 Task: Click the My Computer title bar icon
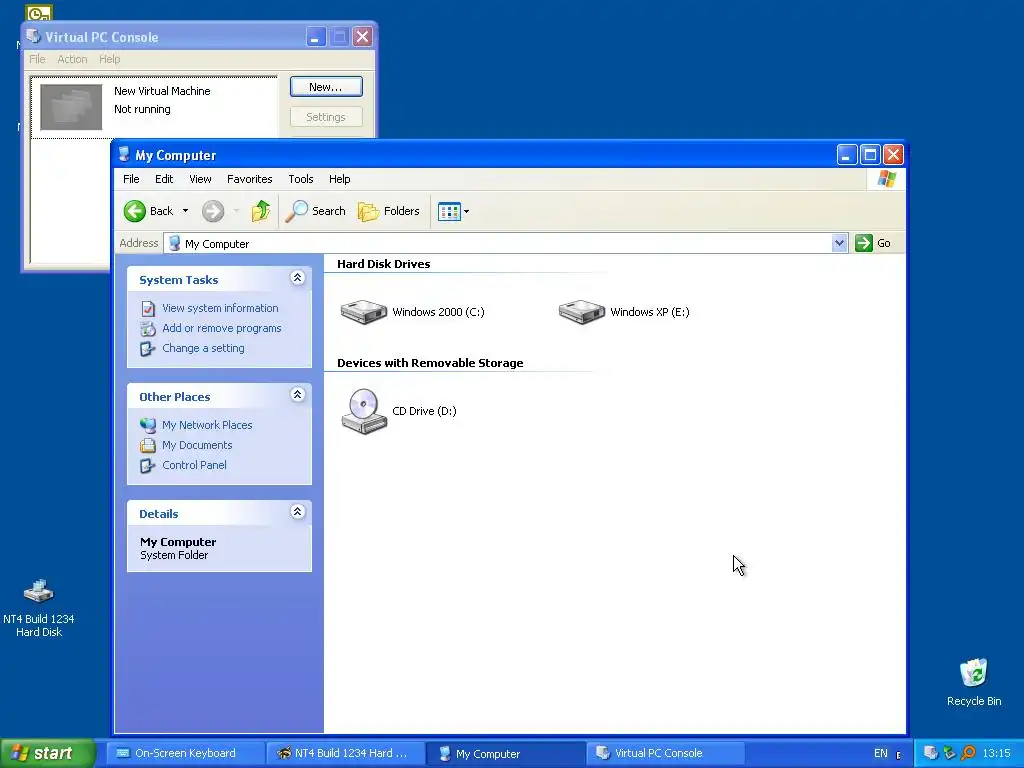[x=124, y=155]
